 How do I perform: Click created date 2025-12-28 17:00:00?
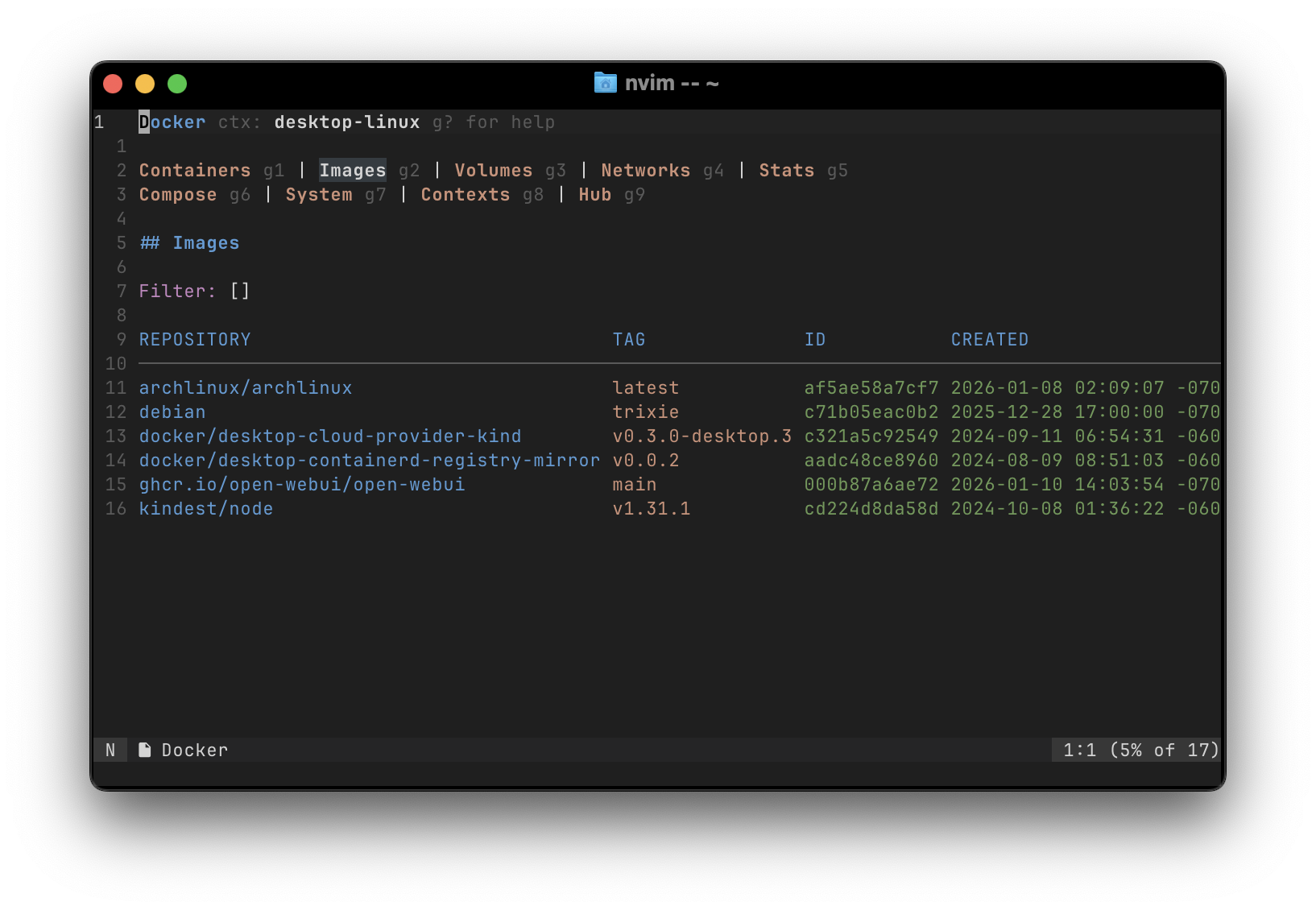click(x=1057, y=412)
